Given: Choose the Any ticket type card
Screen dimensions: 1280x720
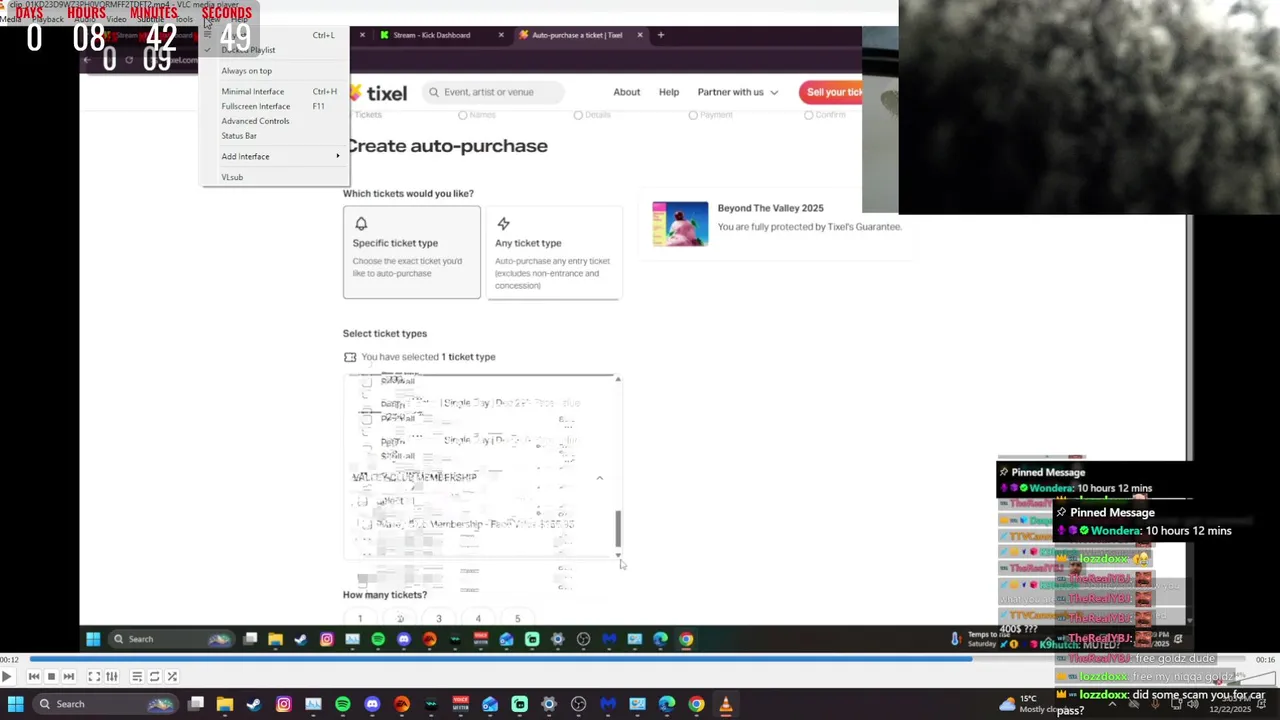Looking at the screenshot, I should 554,252.
